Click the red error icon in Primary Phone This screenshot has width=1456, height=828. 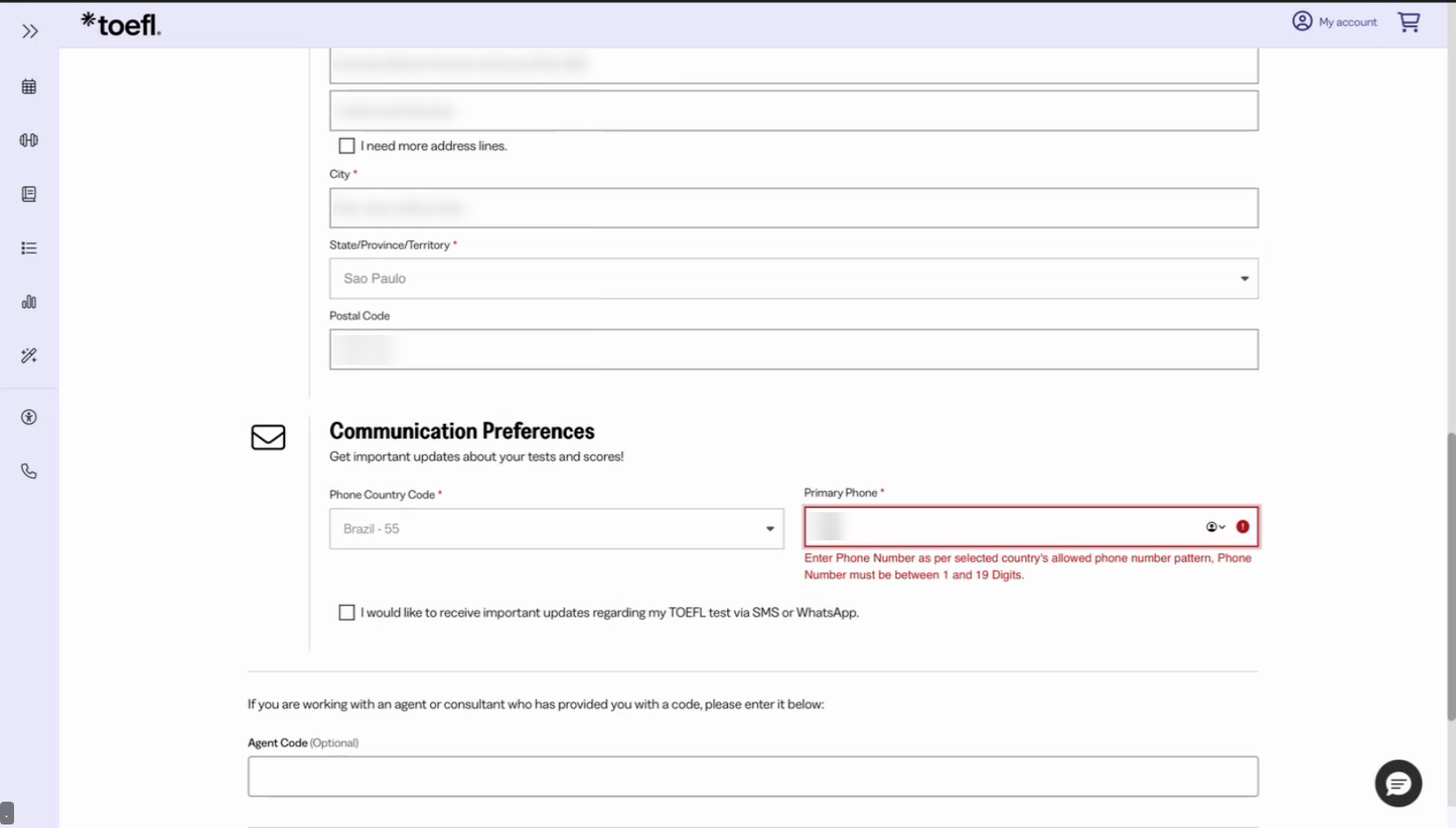[1243, 526]
